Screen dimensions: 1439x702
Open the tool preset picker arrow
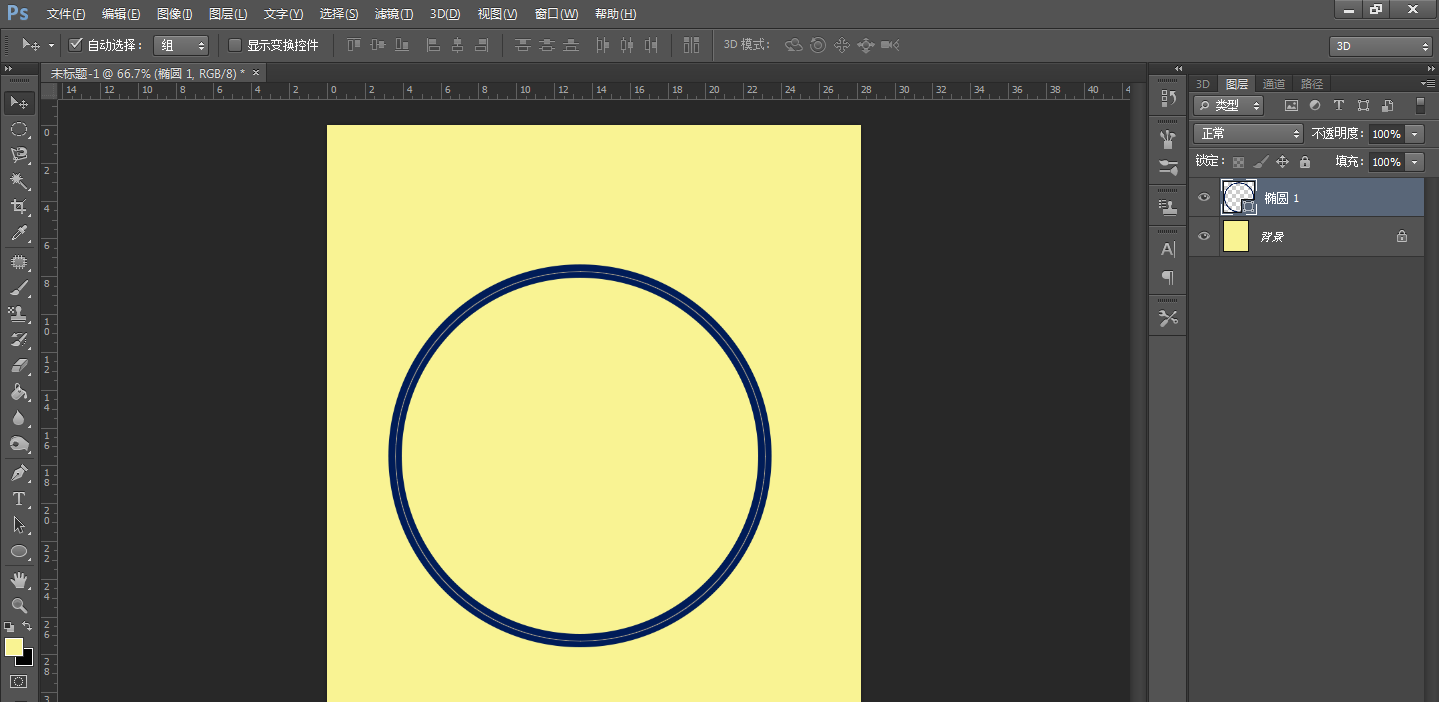(x=51, y=45)
